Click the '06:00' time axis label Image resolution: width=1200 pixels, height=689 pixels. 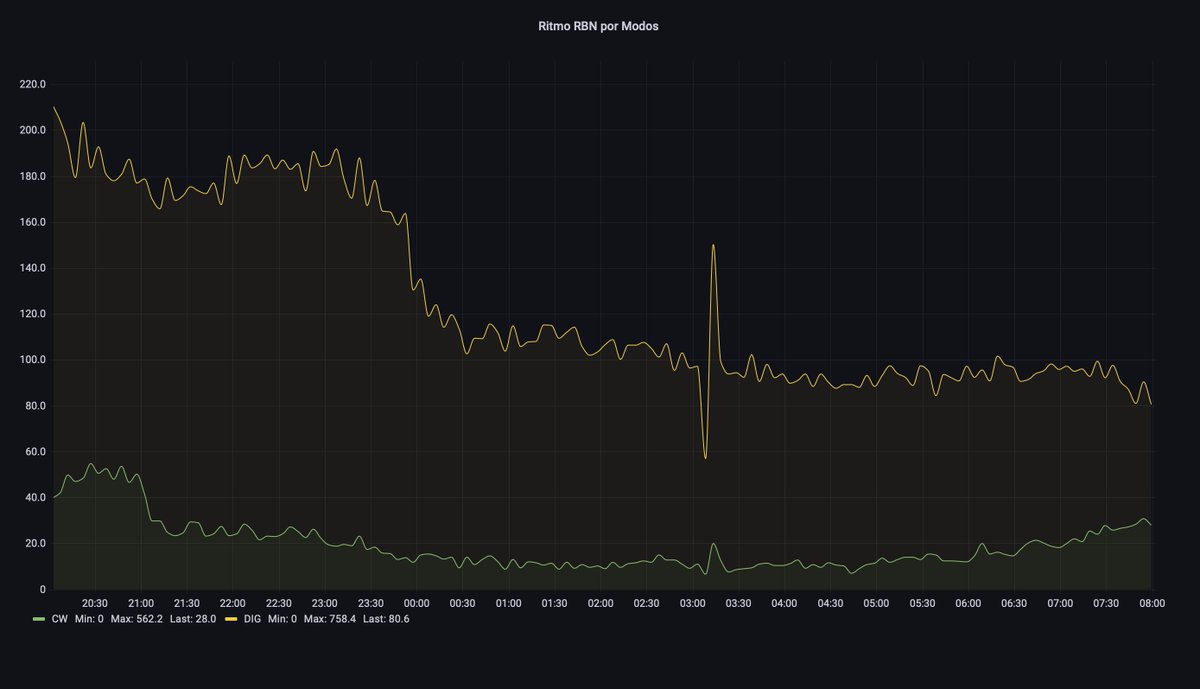pos(969,603)
